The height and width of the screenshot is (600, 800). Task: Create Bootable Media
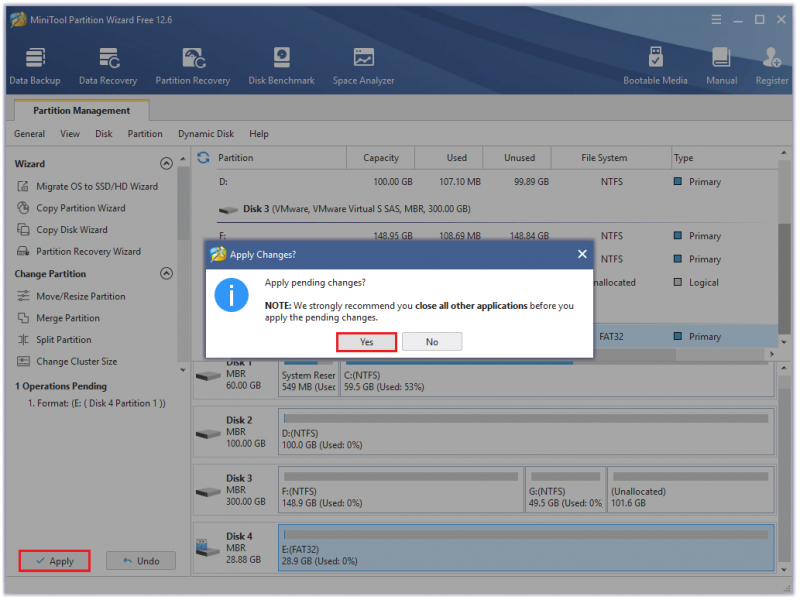click(x=656, y=66)
